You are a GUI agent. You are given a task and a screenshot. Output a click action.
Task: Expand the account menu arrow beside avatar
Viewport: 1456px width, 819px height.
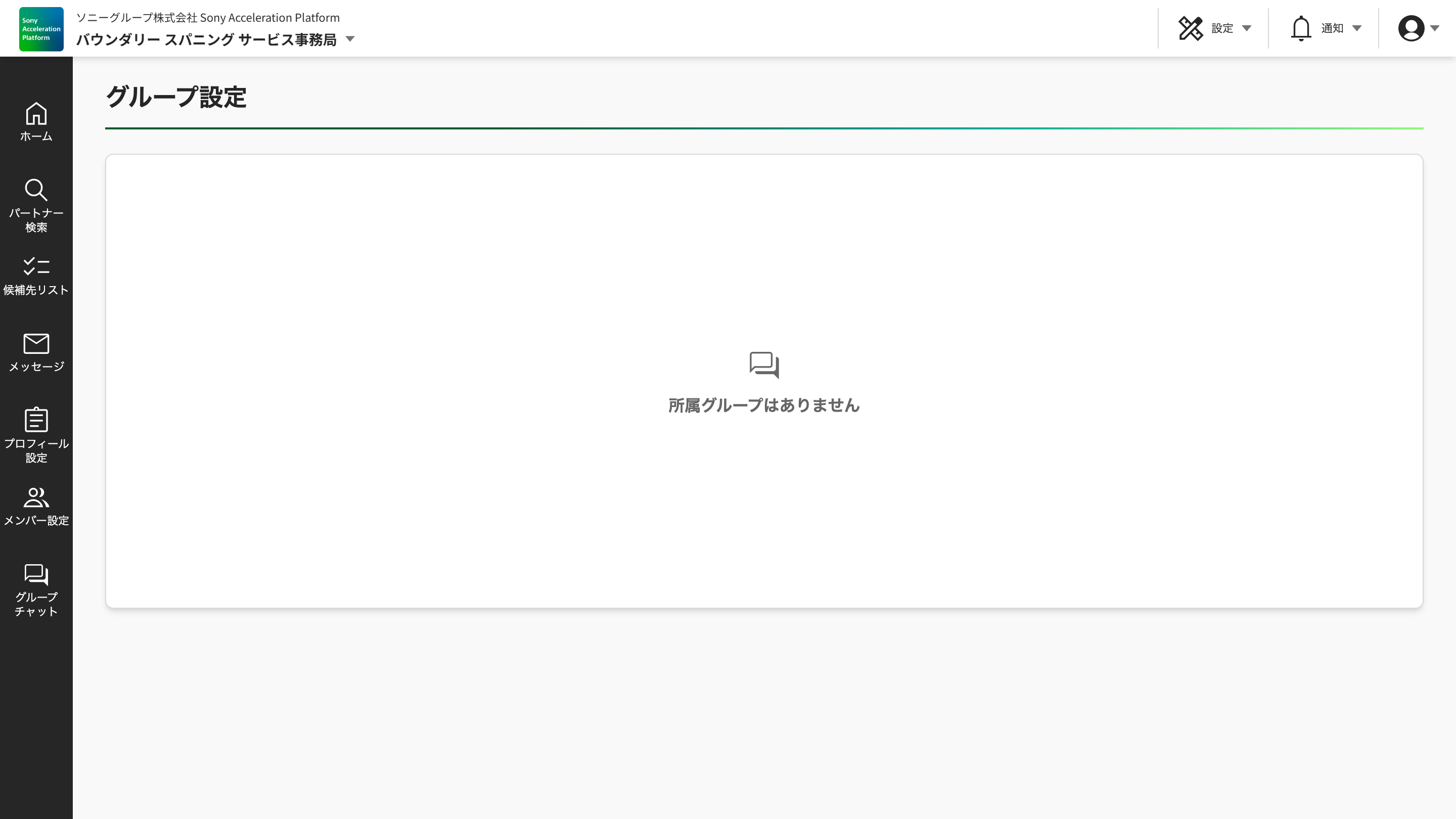(1435, 28)
